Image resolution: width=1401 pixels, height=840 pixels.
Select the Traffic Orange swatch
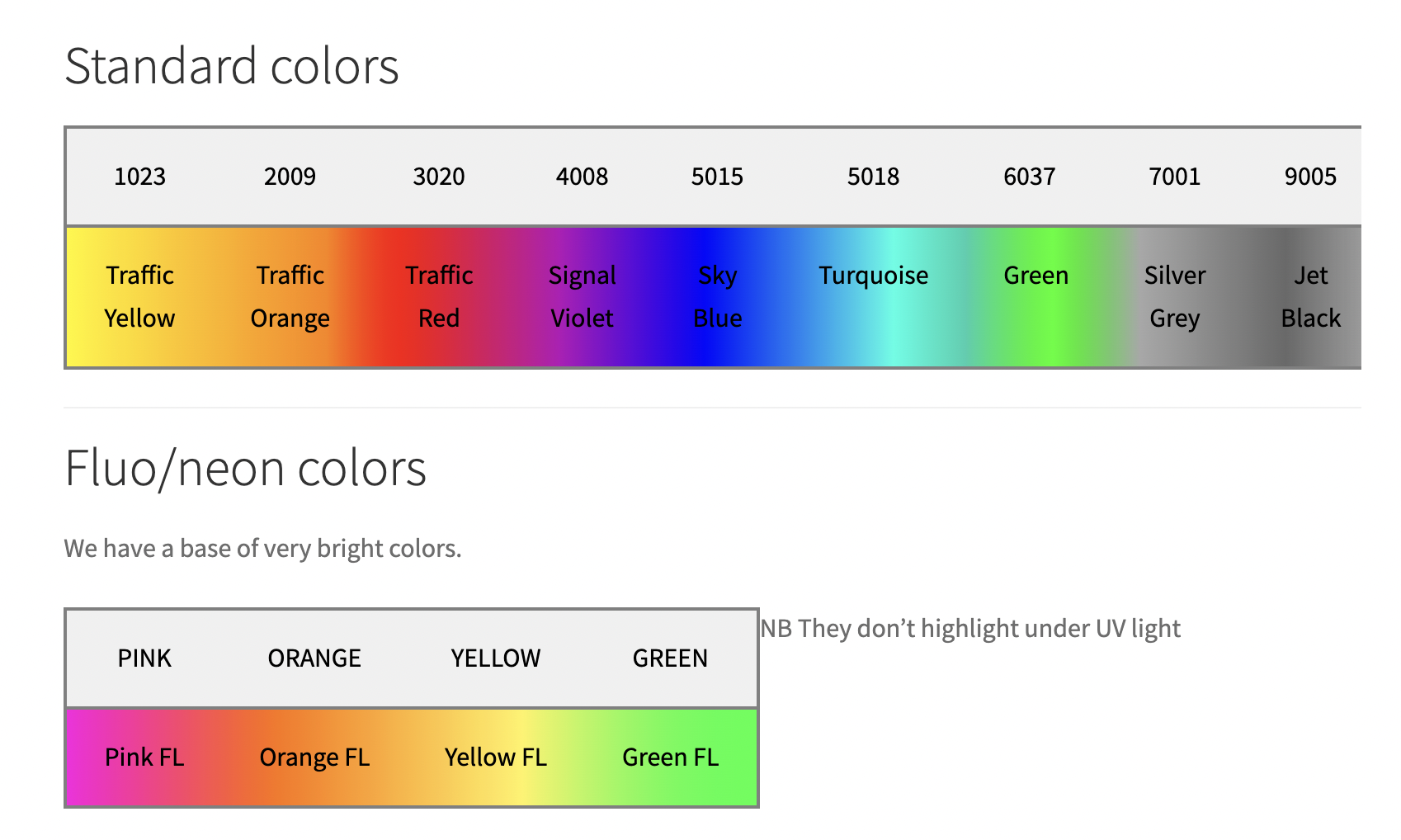(x=290, y=296)
